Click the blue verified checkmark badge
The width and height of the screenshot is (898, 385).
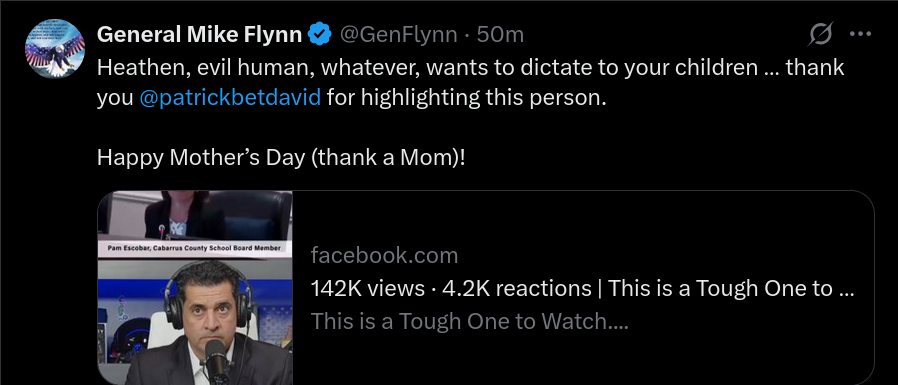[320, 35]
